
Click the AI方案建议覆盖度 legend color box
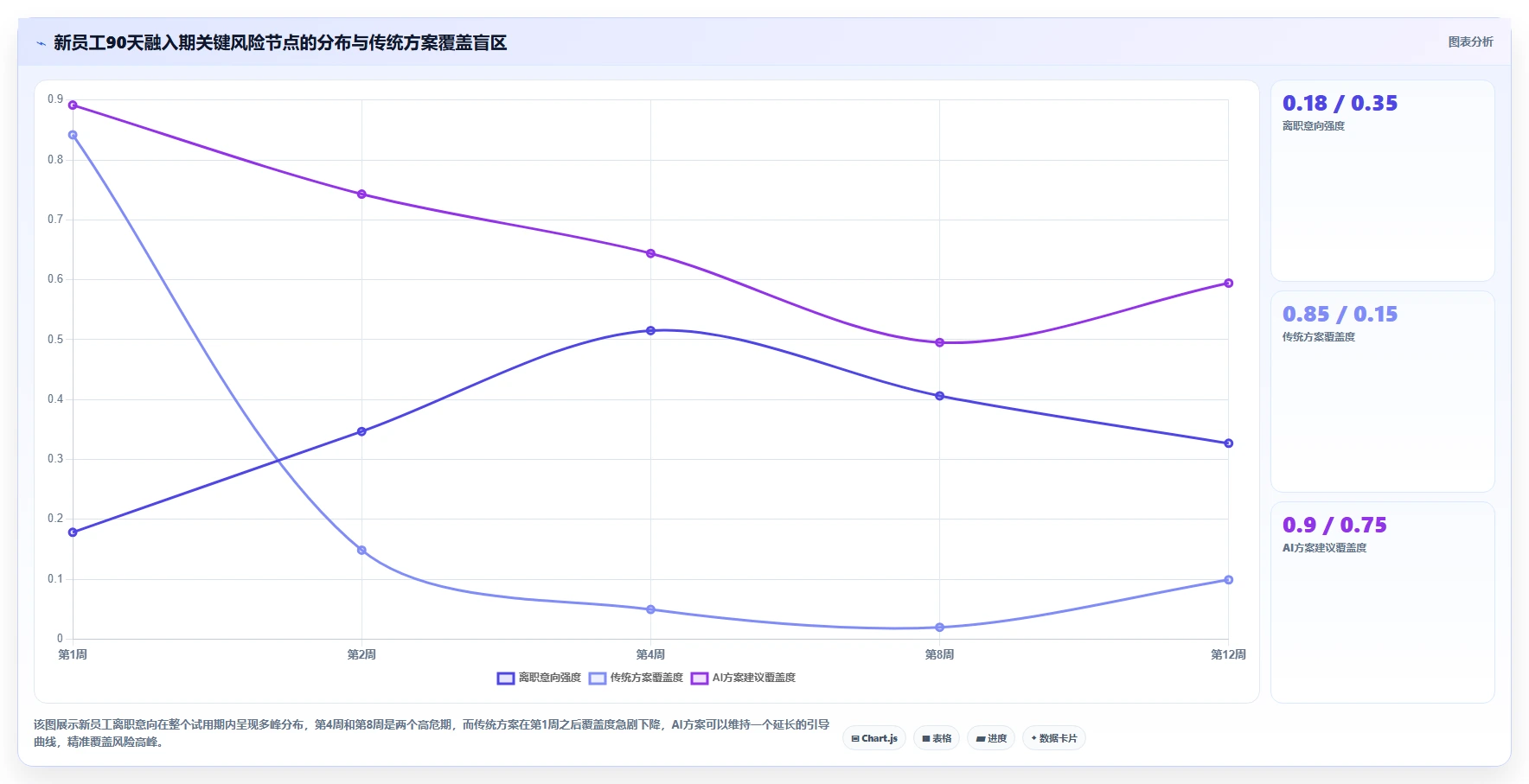[x=700, y=679]
